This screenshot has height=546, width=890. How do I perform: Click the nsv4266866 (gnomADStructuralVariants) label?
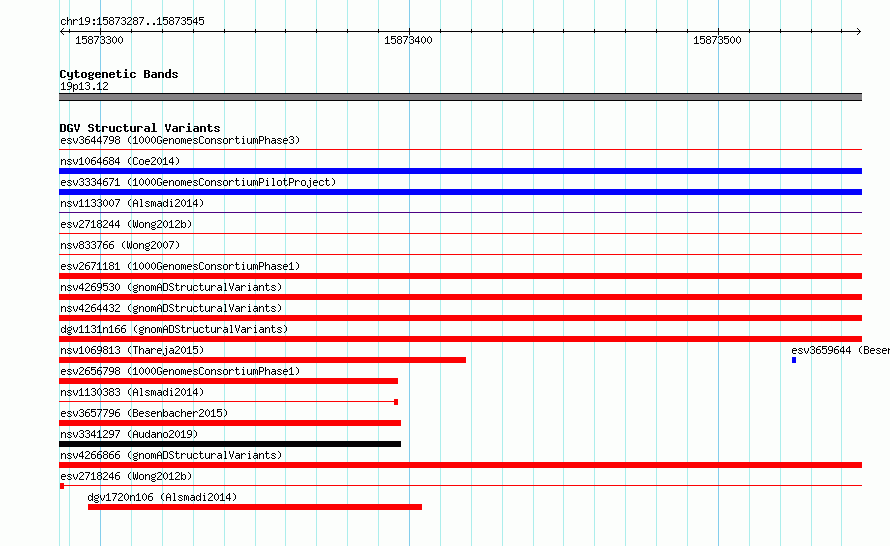(x=171, y=455)
